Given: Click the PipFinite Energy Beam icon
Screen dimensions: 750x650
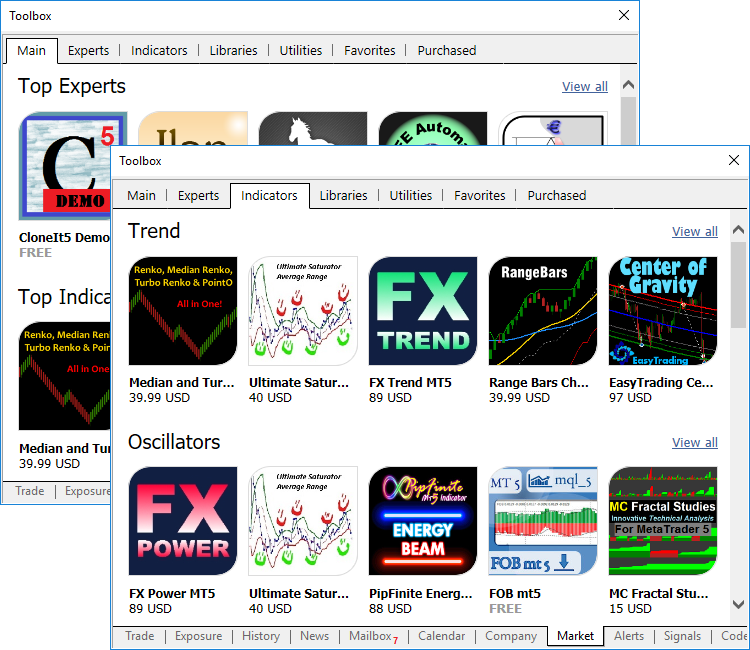Looking at the screenshot, I should [423, 521].
